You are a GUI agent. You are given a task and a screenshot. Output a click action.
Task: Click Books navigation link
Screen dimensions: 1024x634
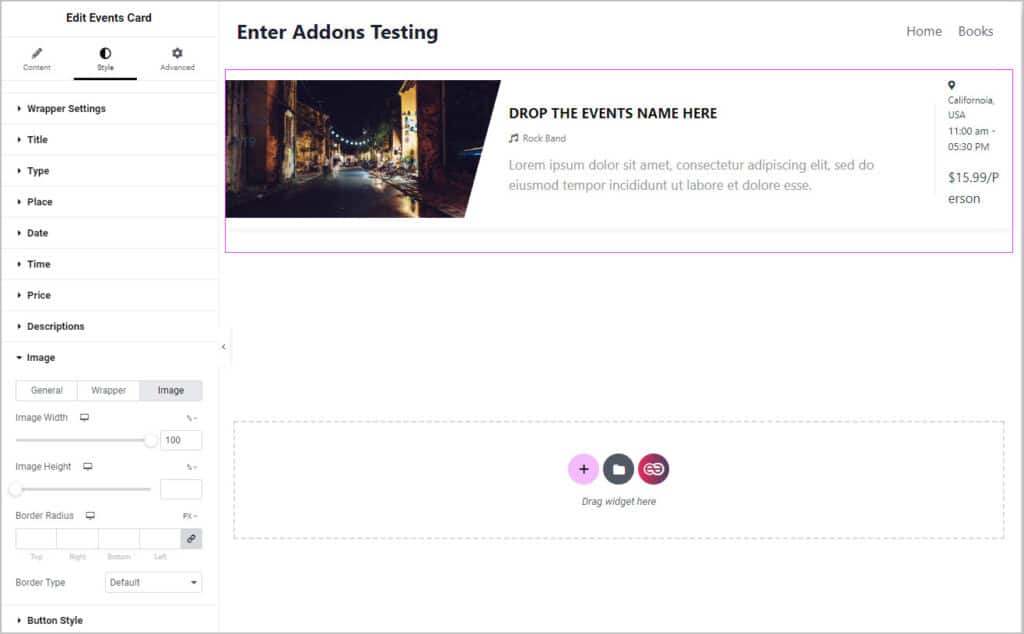[x=975, y=31]
